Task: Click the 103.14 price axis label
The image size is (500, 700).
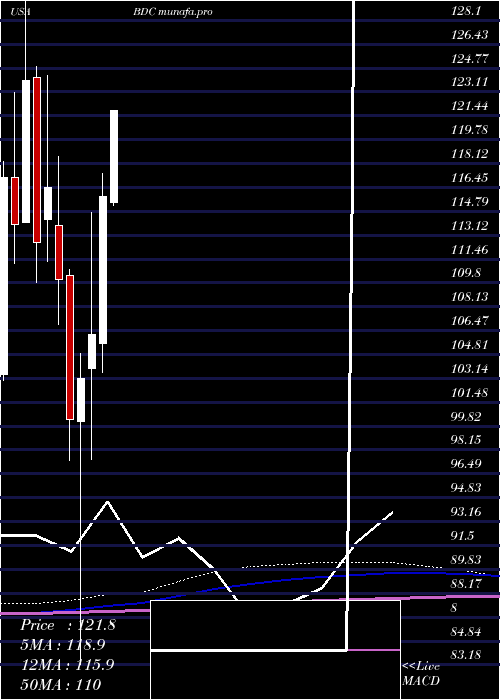Action: coord(470,369)
